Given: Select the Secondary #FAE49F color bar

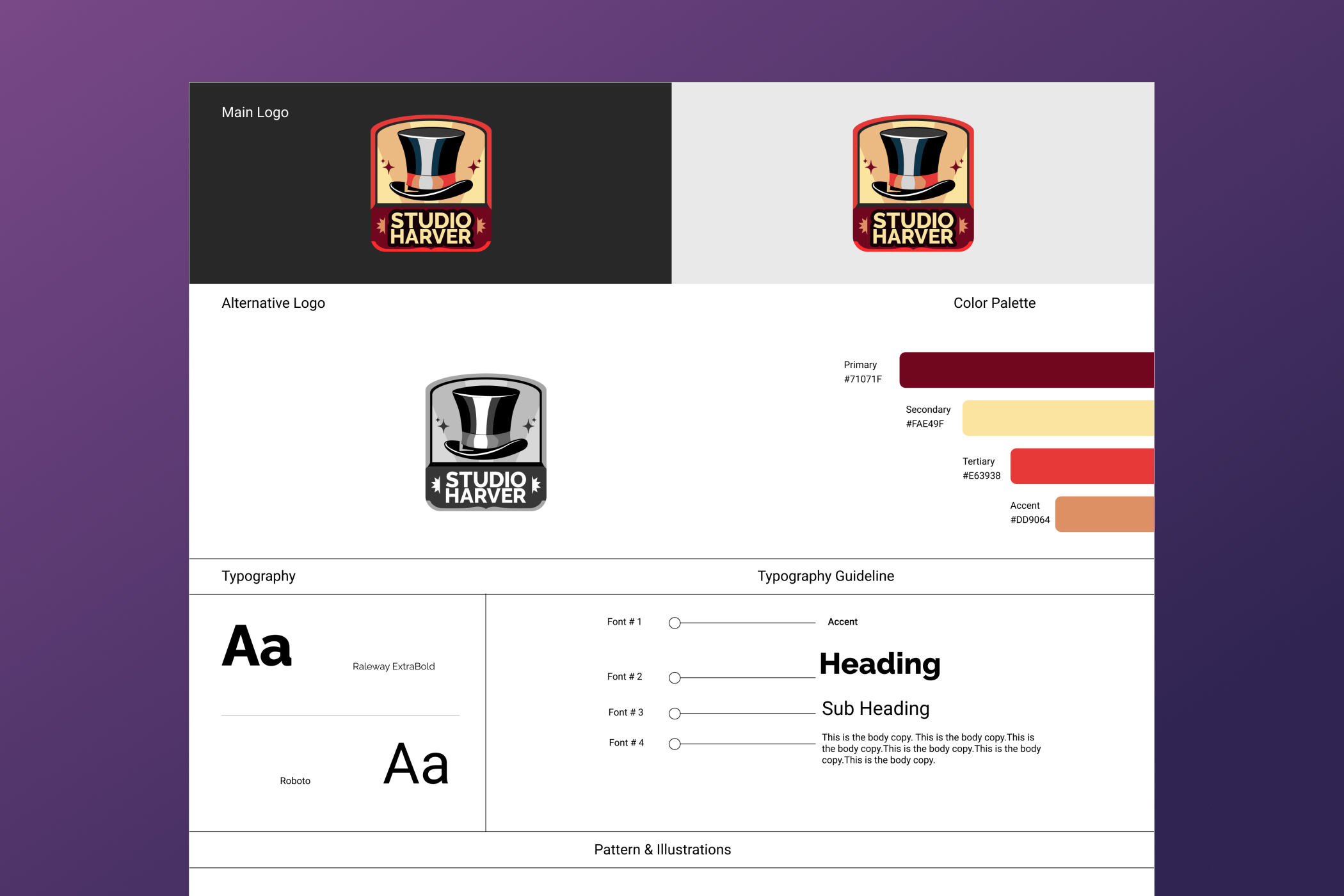Looking at the screenshot, I should pyautogui.click(x=1057, y=418).
